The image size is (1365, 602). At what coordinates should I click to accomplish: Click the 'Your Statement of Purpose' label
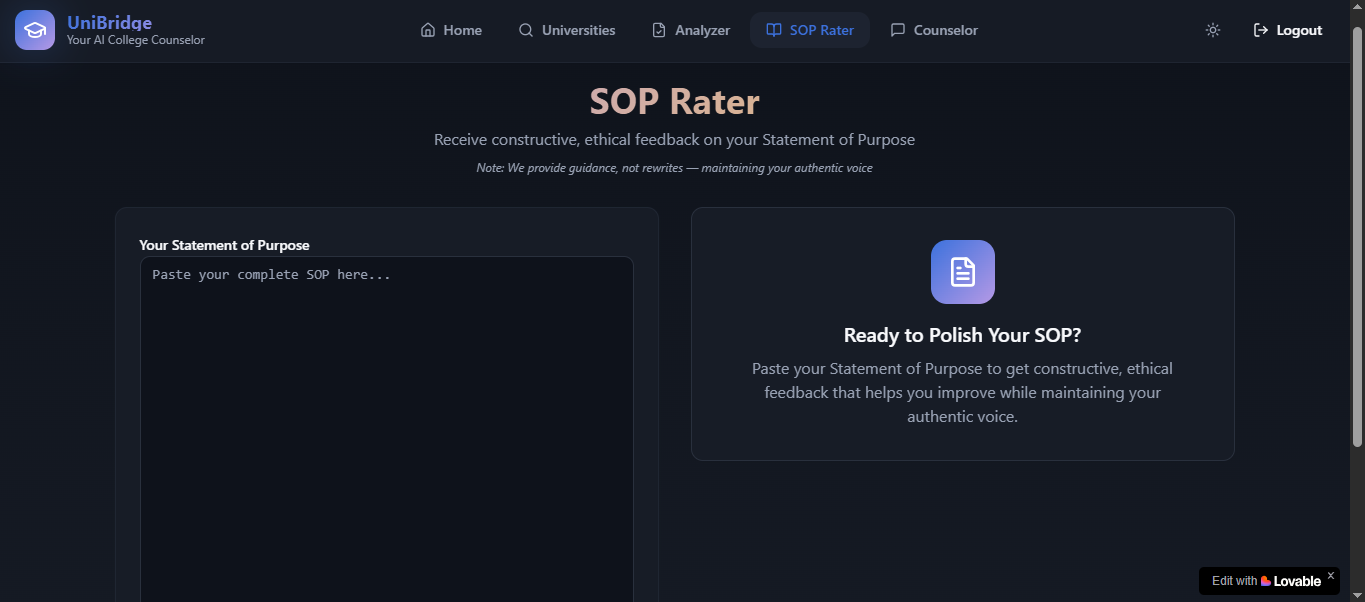coord(224,245)
